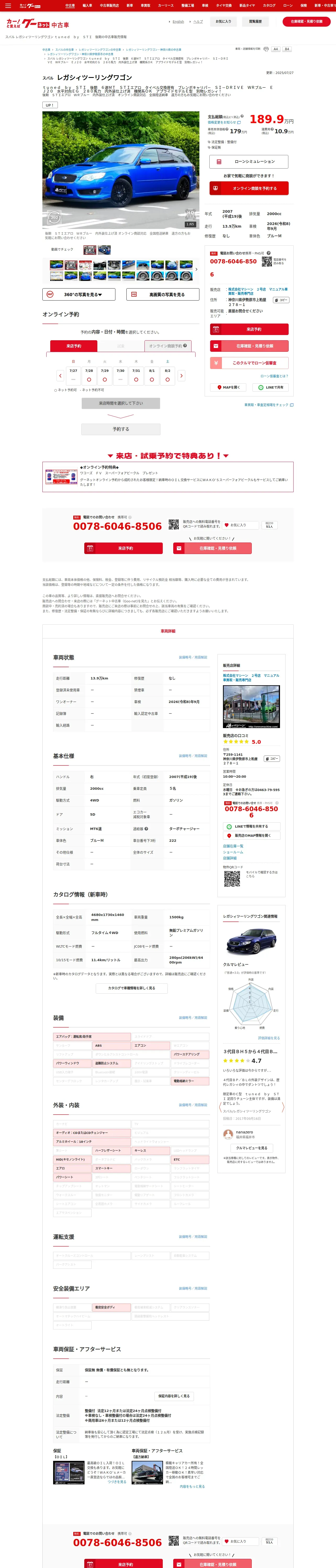Click header 在庫確認・見積り依頼 red button
Screen dimensions: 336x1568
pyautogui.click(x=307, y=21)
